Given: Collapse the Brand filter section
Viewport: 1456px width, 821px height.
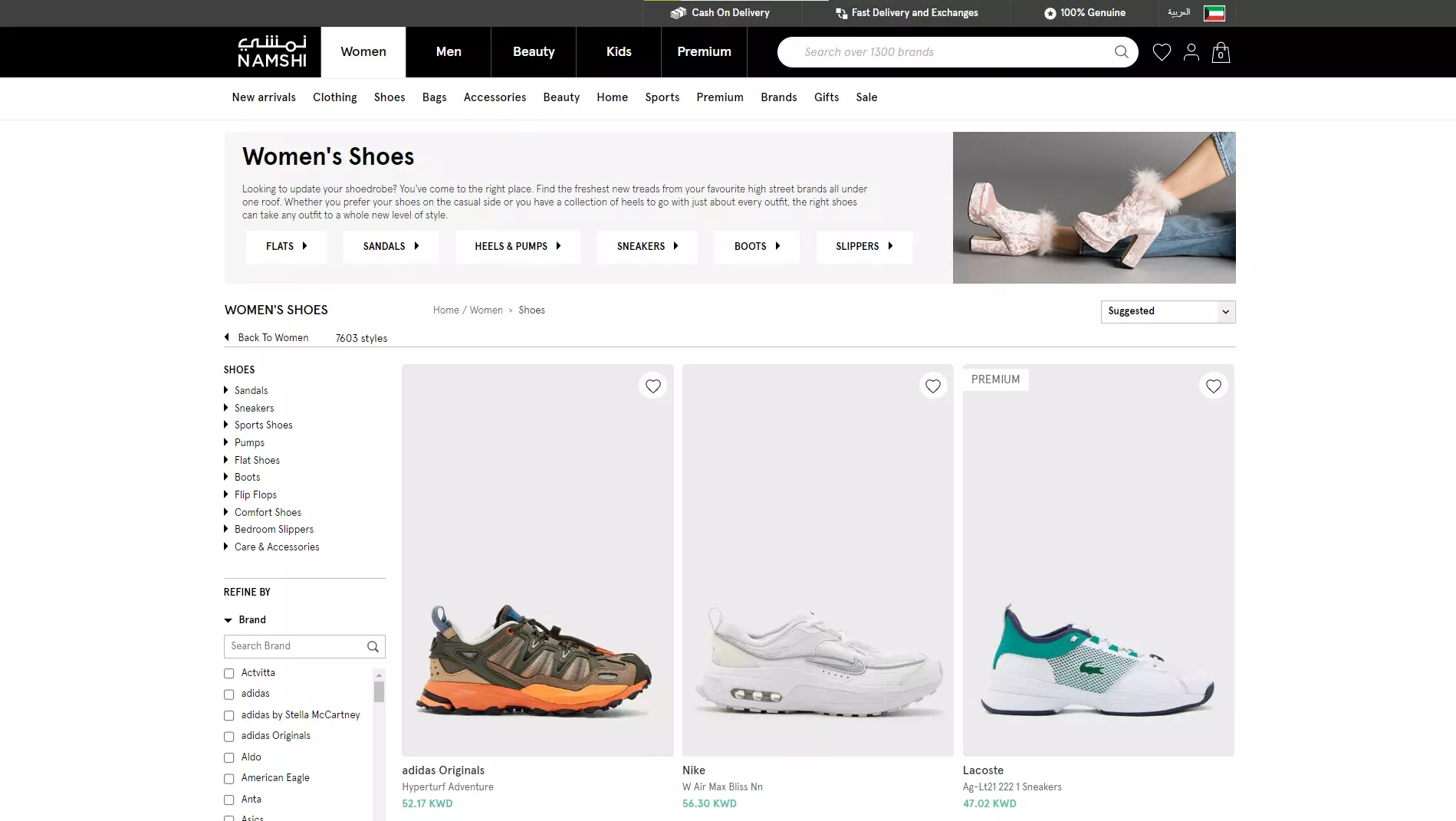Looking at the screenshot, I should coord(228,620).
